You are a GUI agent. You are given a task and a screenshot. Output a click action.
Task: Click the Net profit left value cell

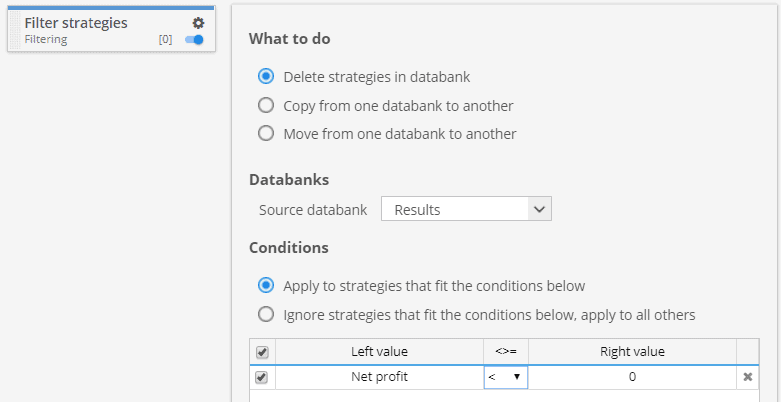(380, 377)
